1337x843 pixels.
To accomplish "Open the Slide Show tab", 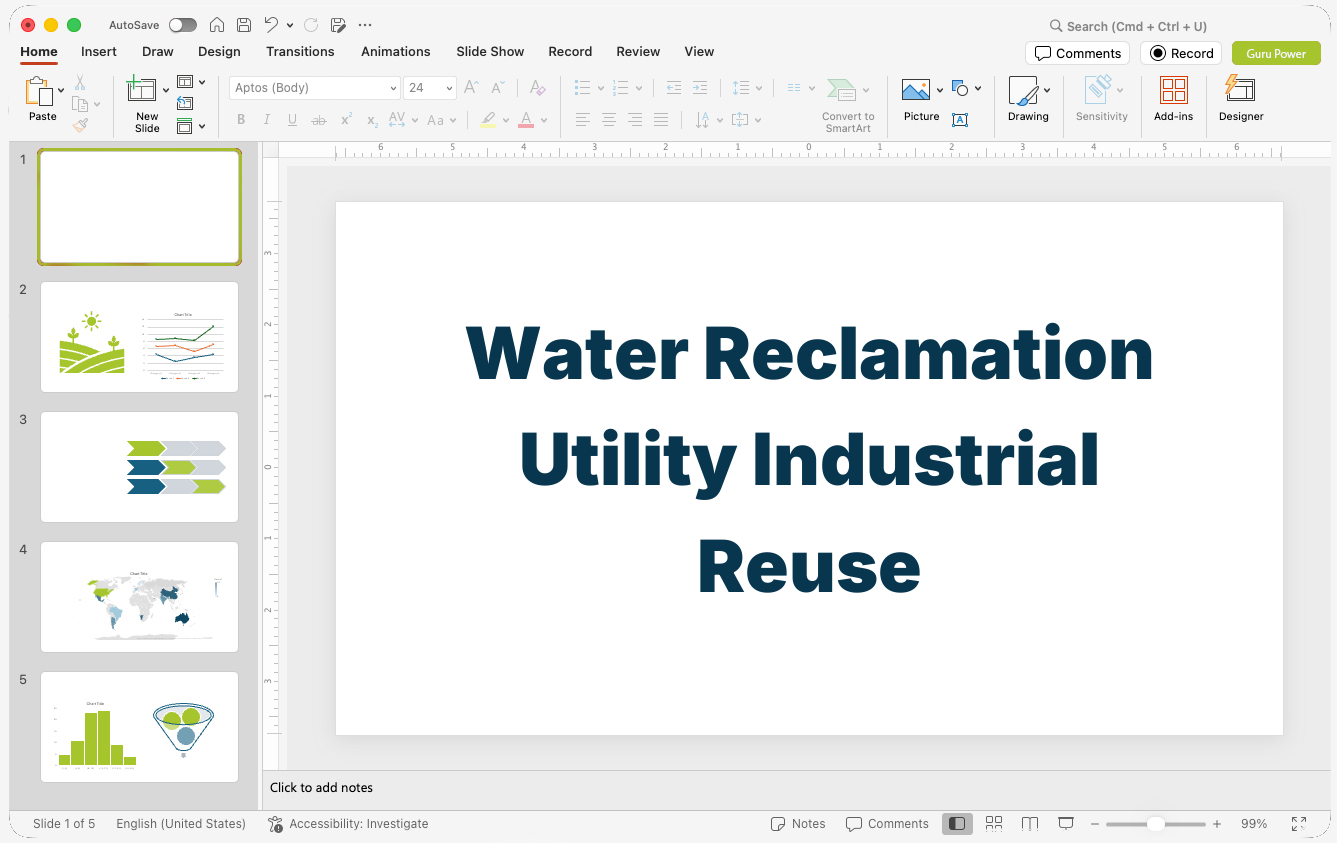I will [x=490, y=51].
